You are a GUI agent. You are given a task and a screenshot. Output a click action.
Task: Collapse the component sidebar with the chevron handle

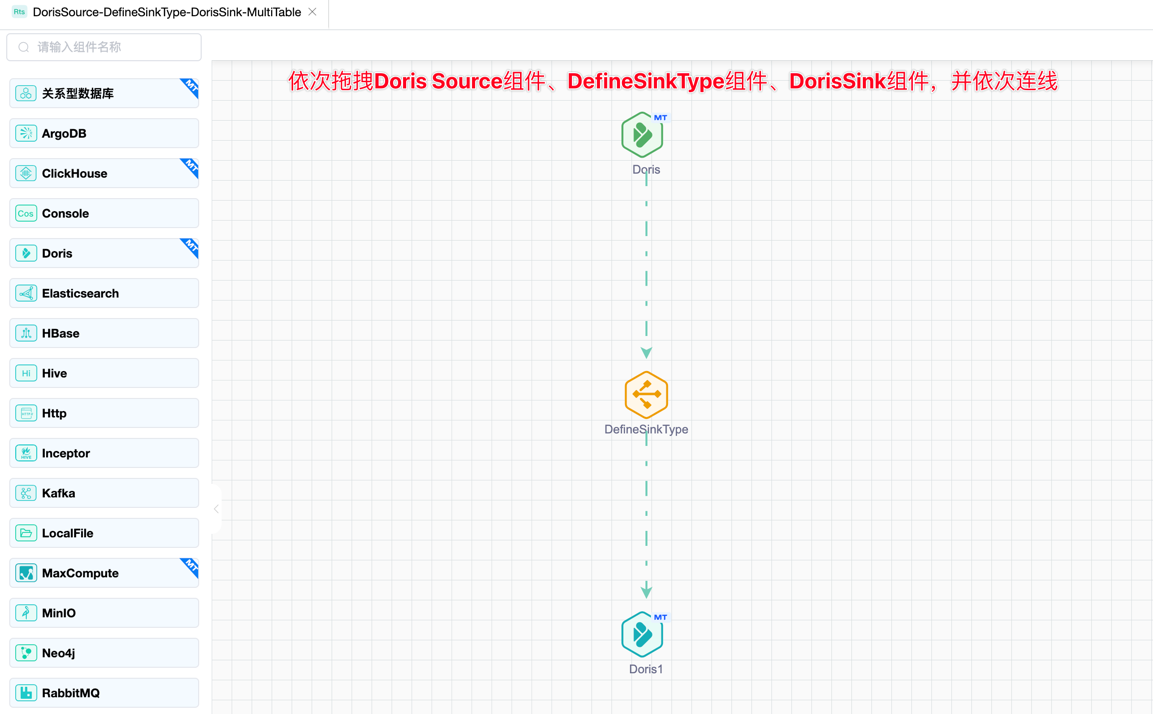click(x=216, y=509)
